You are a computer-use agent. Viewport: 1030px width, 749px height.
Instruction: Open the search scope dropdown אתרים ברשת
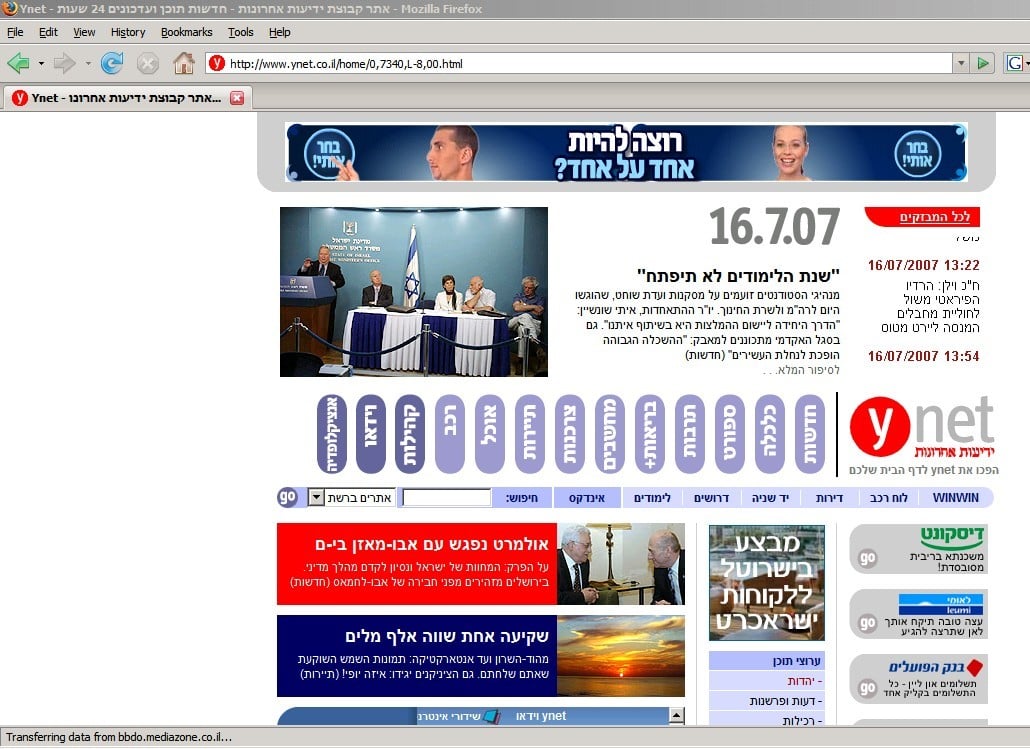tap(316, 497)
